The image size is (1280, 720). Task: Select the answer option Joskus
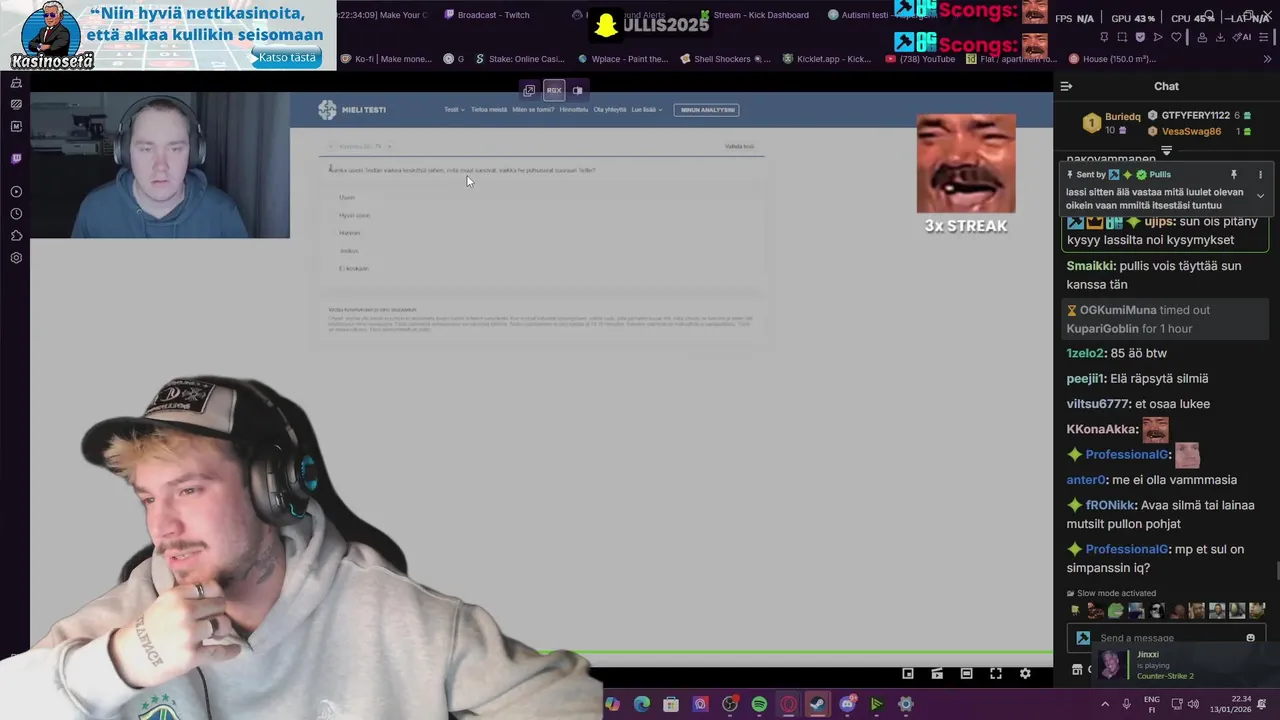tap(348, 251)
